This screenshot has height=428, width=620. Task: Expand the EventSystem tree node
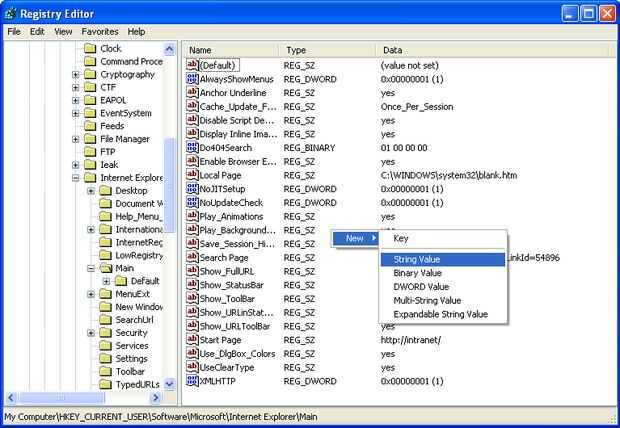click(76, 114)
